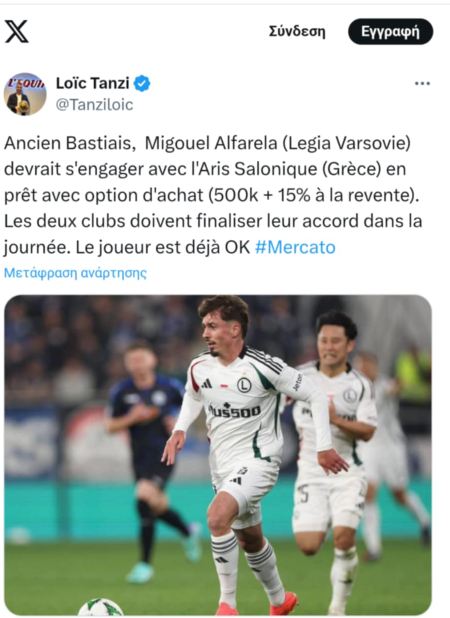Translate post via Μετάφραση ανάρτησης
450x618 pixels.
tap(75, 273)
